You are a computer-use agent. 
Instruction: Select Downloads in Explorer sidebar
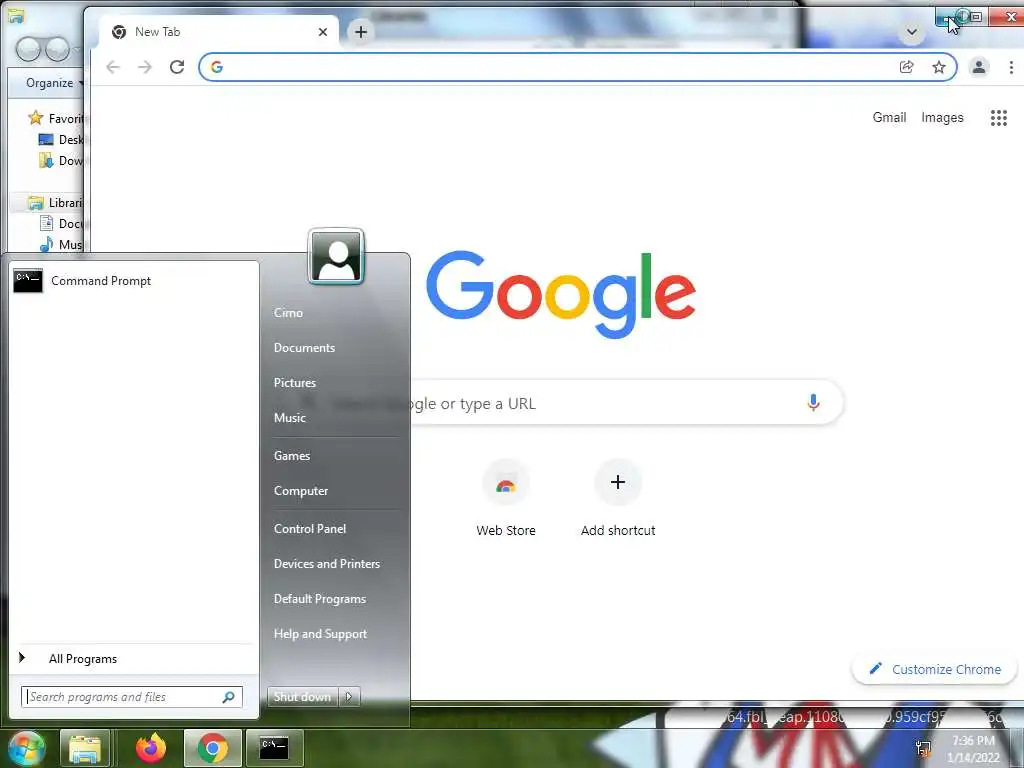tap(62, 161)
